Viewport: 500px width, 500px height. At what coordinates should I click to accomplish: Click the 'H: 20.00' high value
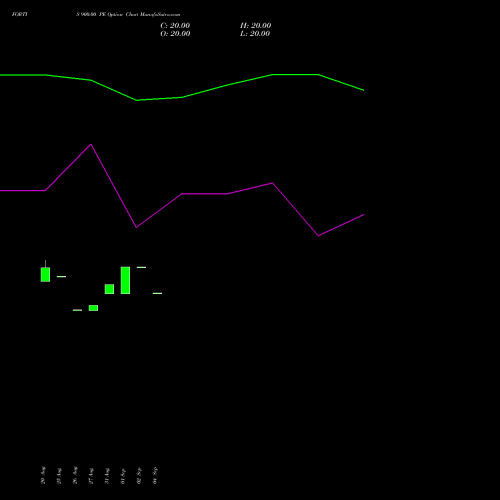click(x=255, y=26)
